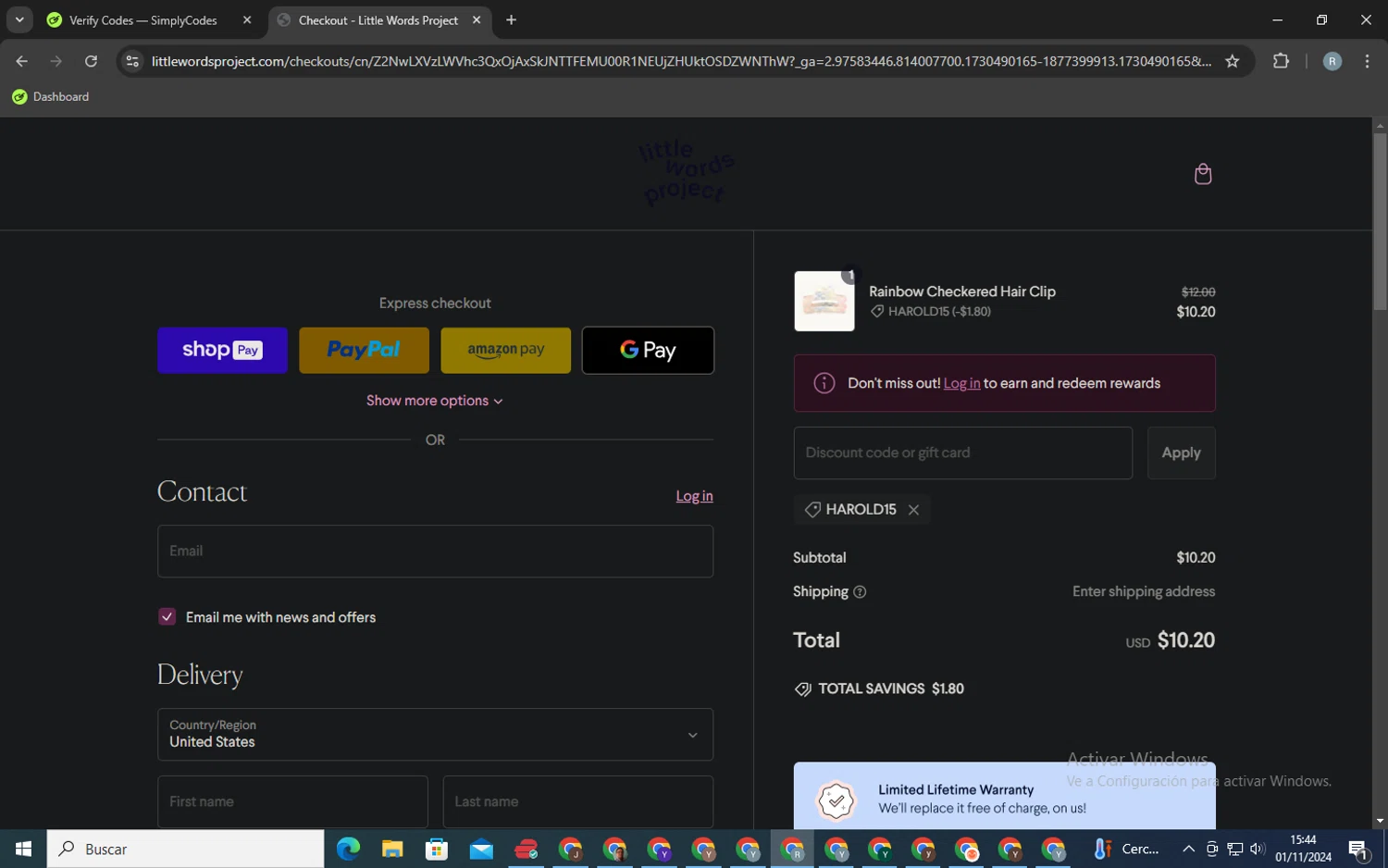Reload the checkout page

click(x=91, y=61)
